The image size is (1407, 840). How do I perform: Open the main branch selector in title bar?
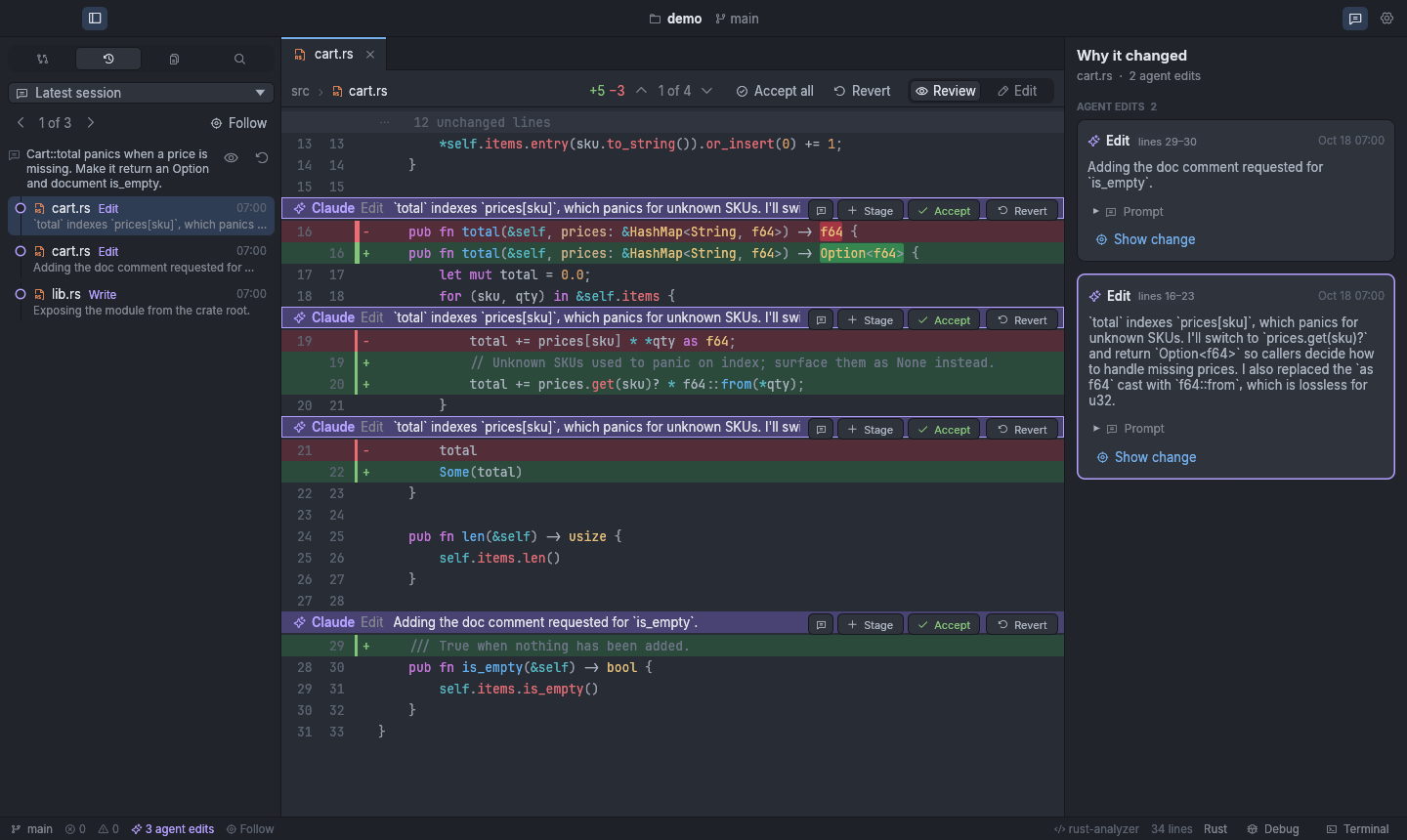pos(737,19)
